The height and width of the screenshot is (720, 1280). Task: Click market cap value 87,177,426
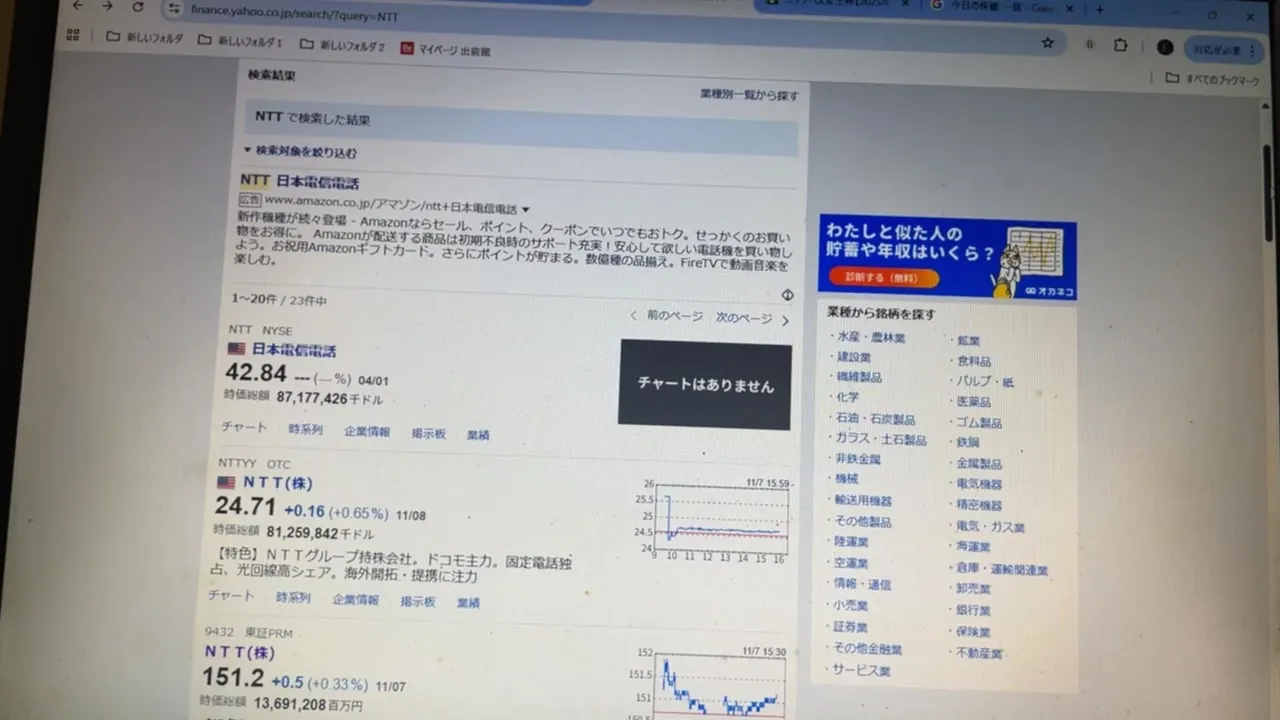click(x=312, y=398)
